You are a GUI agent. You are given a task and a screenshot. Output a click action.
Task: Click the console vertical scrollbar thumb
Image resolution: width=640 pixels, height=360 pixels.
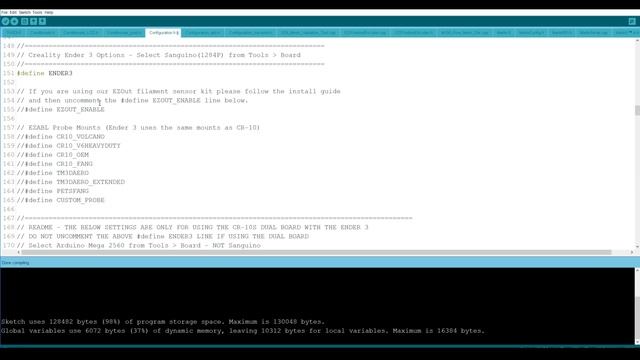(637, 317)
